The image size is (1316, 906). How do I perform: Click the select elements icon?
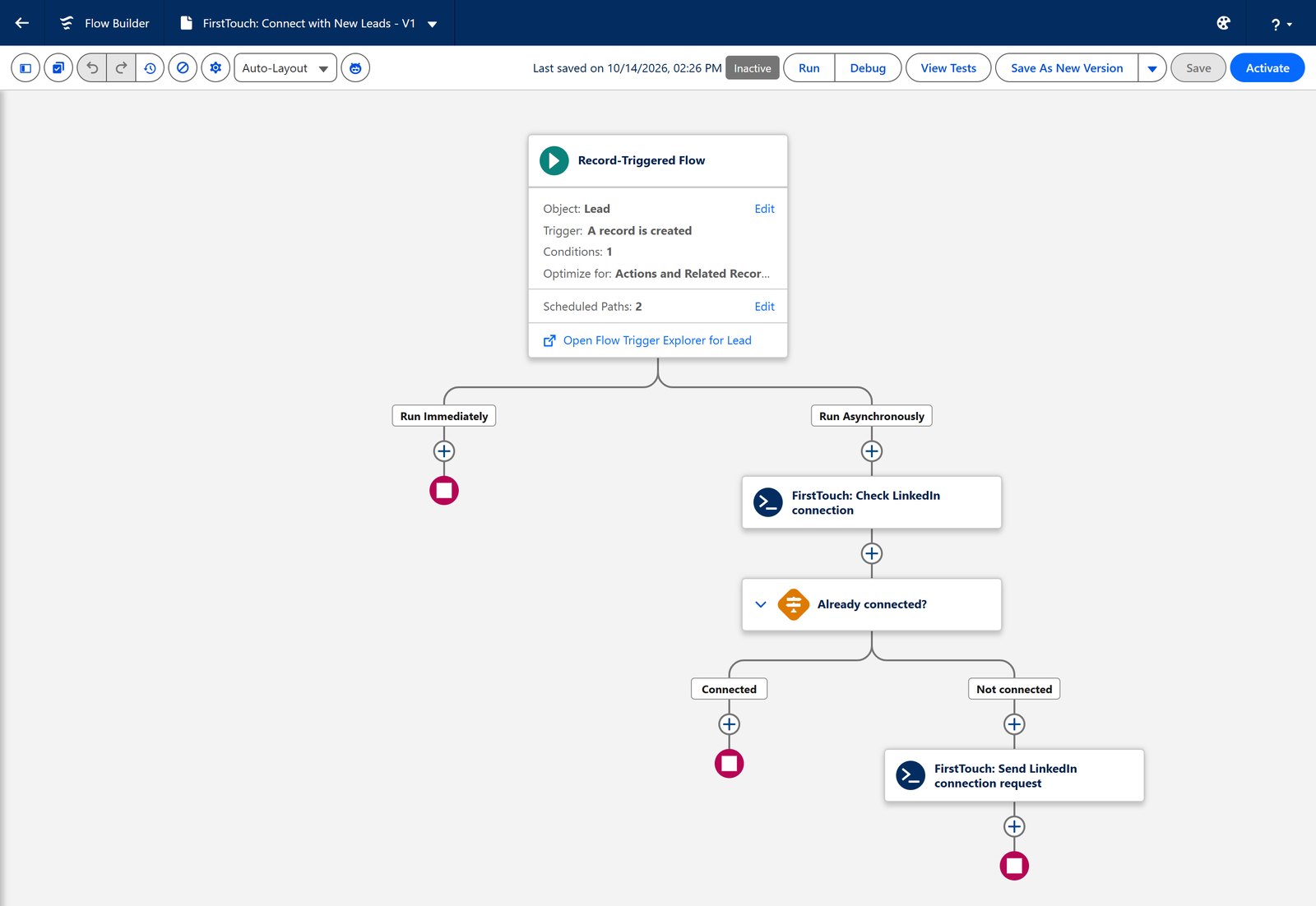pyautogui.click(x=58, y=68)
